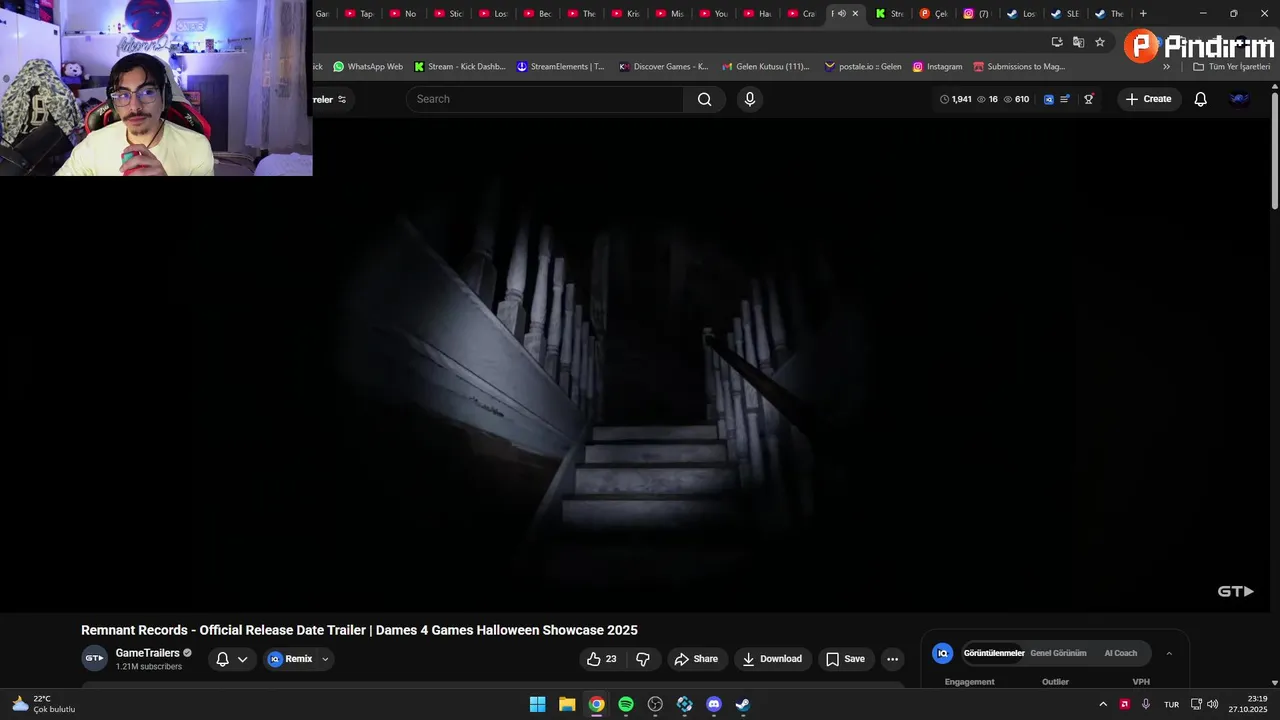Open the volume control in system tray

click(1212, 704)
